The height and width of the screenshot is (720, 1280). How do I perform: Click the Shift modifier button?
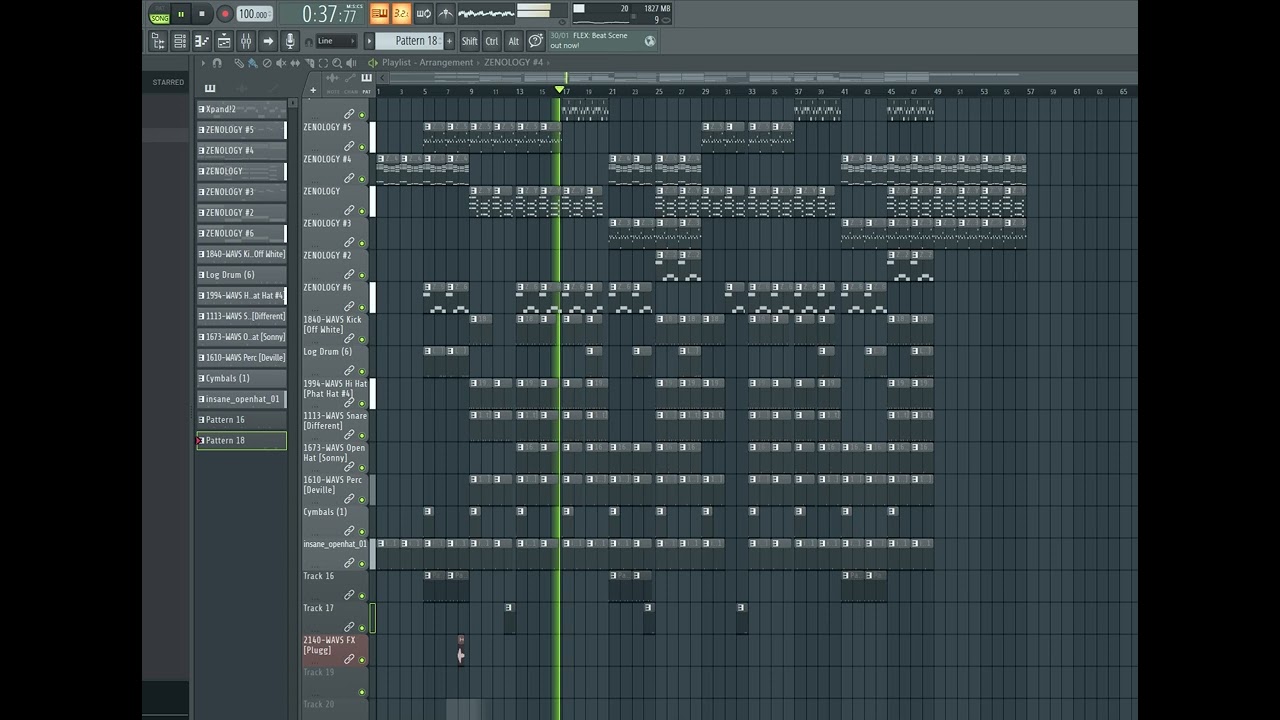point(469,41)
